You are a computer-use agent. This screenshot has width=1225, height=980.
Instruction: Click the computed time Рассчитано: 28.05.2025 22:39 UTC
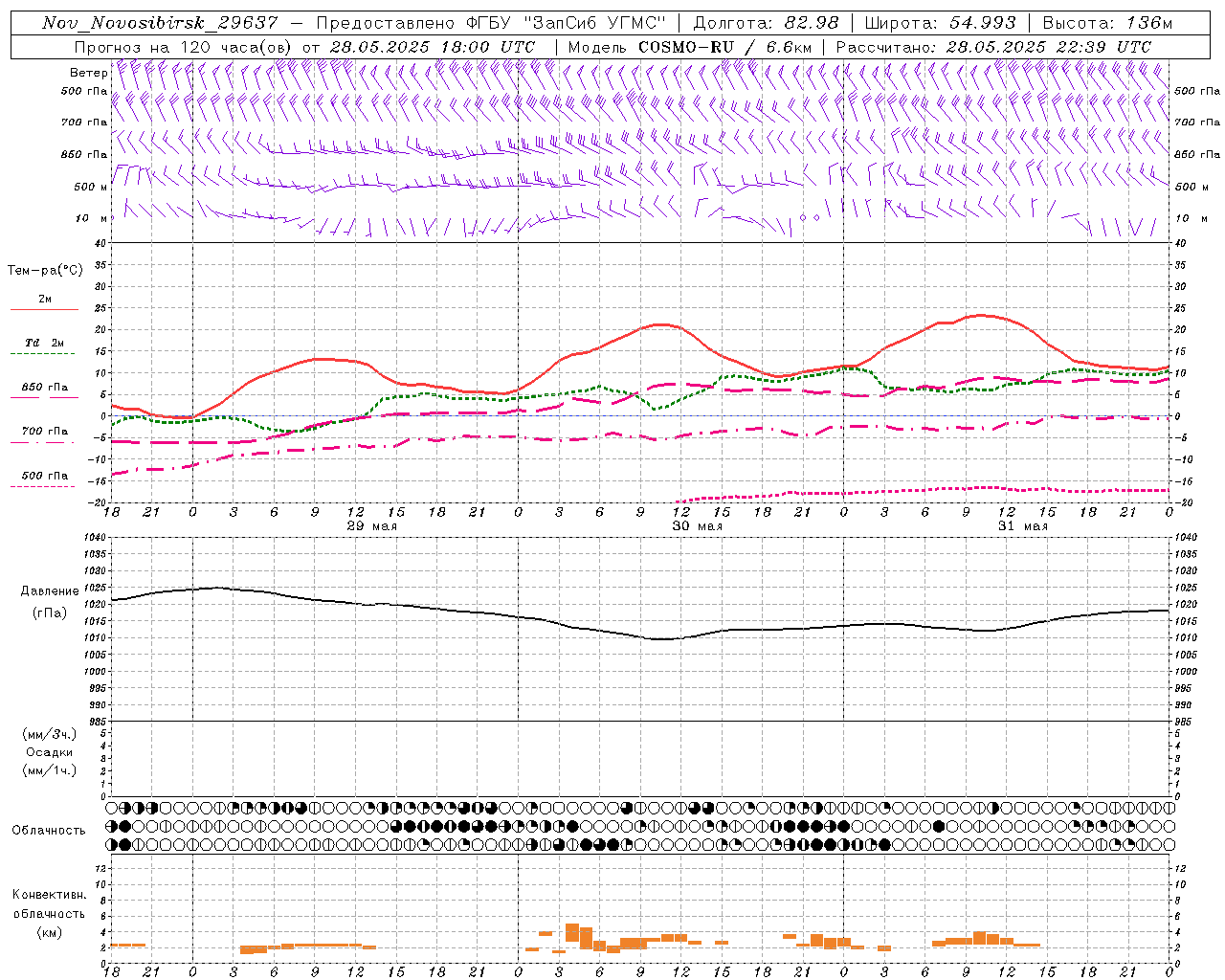coord(993,46)
